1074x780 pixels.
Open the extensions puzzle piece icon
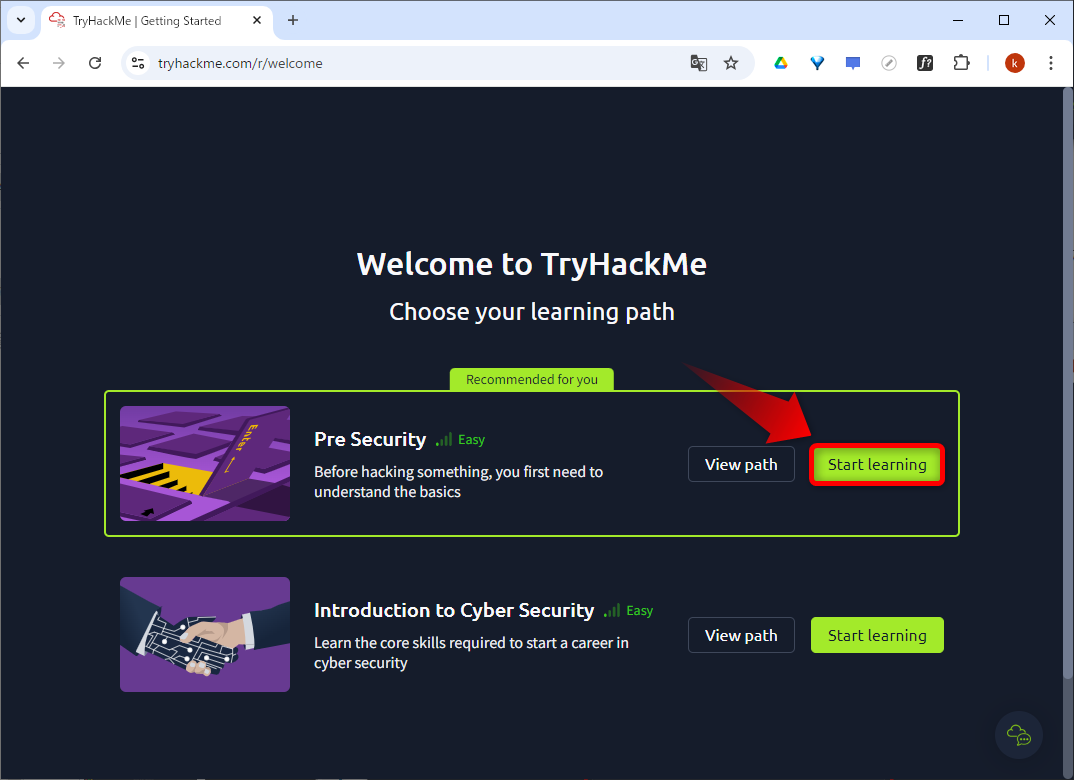point(961,62)
